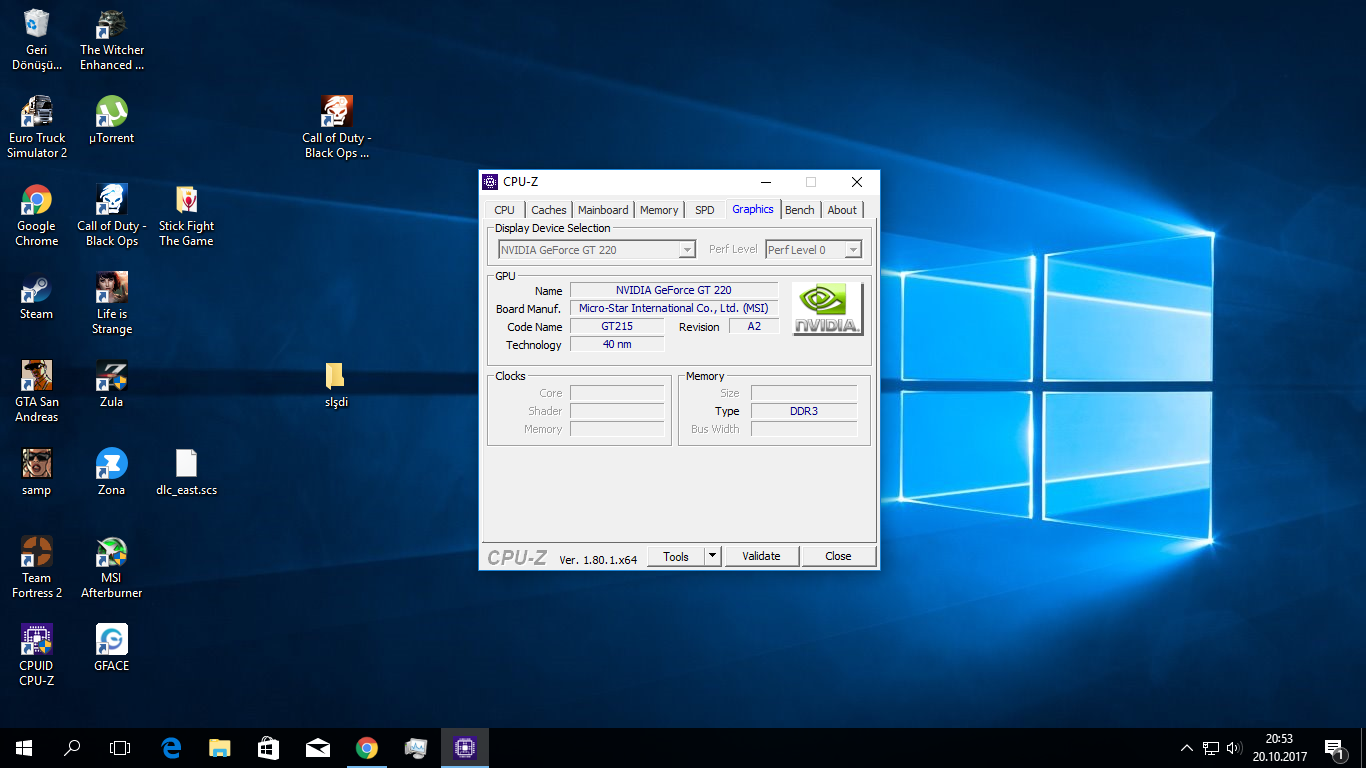
Task: Open Chrome from the taskbar
Action: point(367,747)
